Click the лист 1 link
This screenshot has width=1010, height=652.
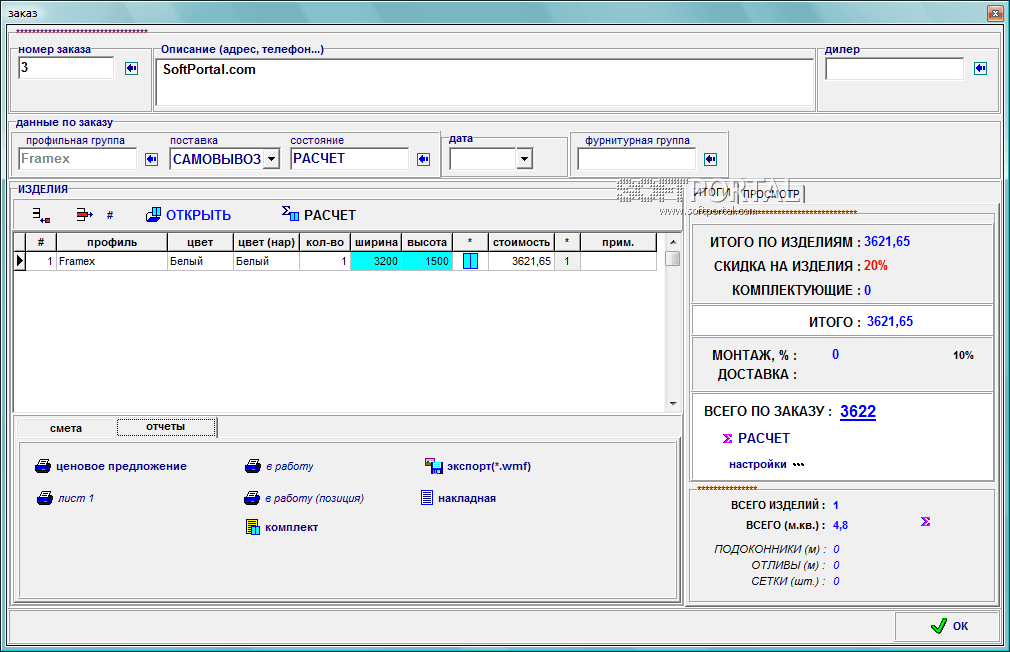76,498
